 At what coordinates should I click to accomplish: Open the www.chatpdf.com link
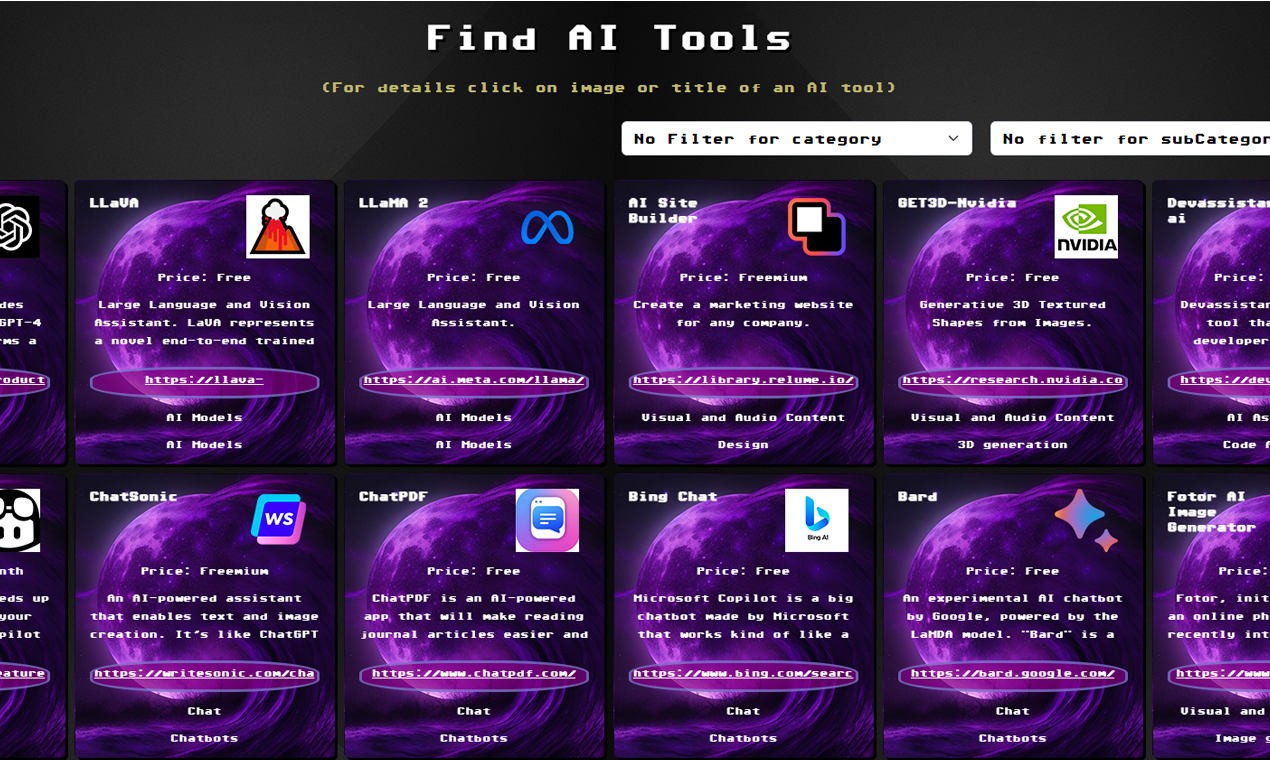pyautogui.click(x=474, y=674)
